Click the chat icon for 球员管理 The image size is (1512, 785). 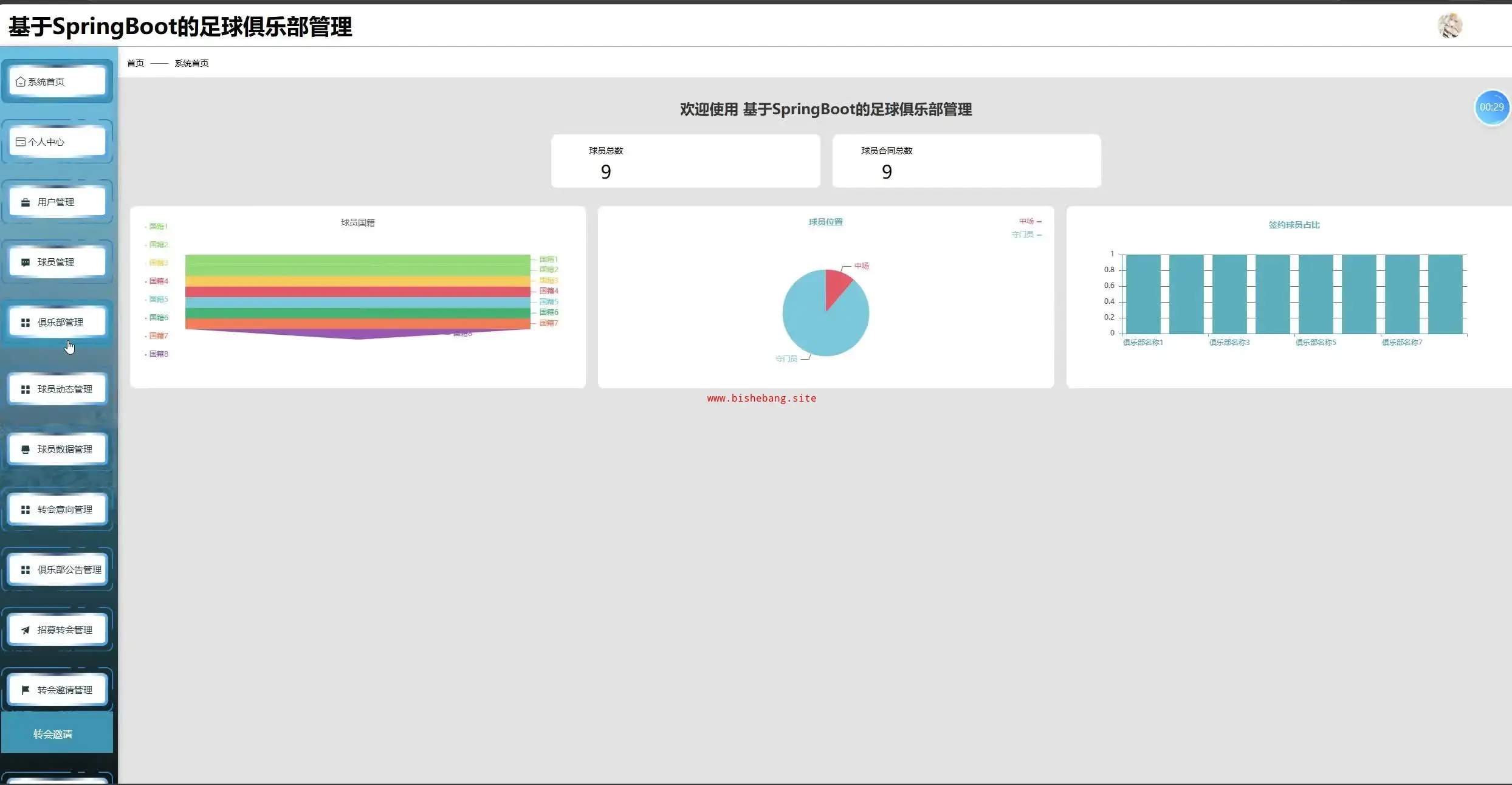tap(26, 262)
